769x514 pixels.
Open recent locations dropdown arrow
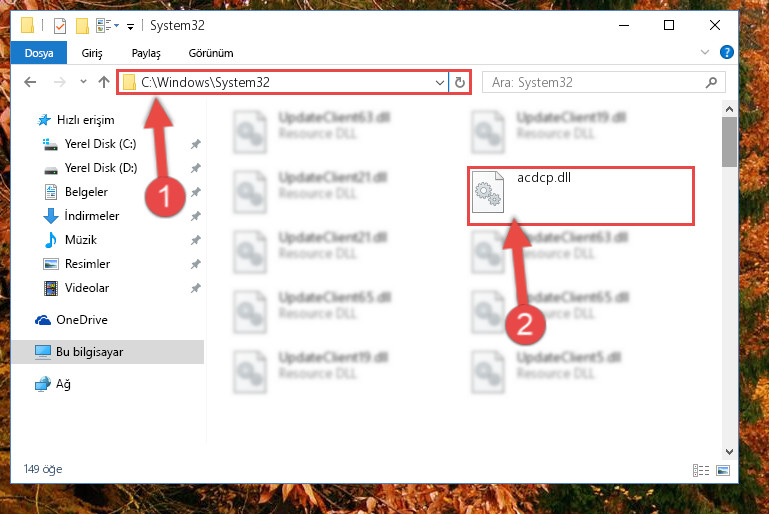coord(83,82)
